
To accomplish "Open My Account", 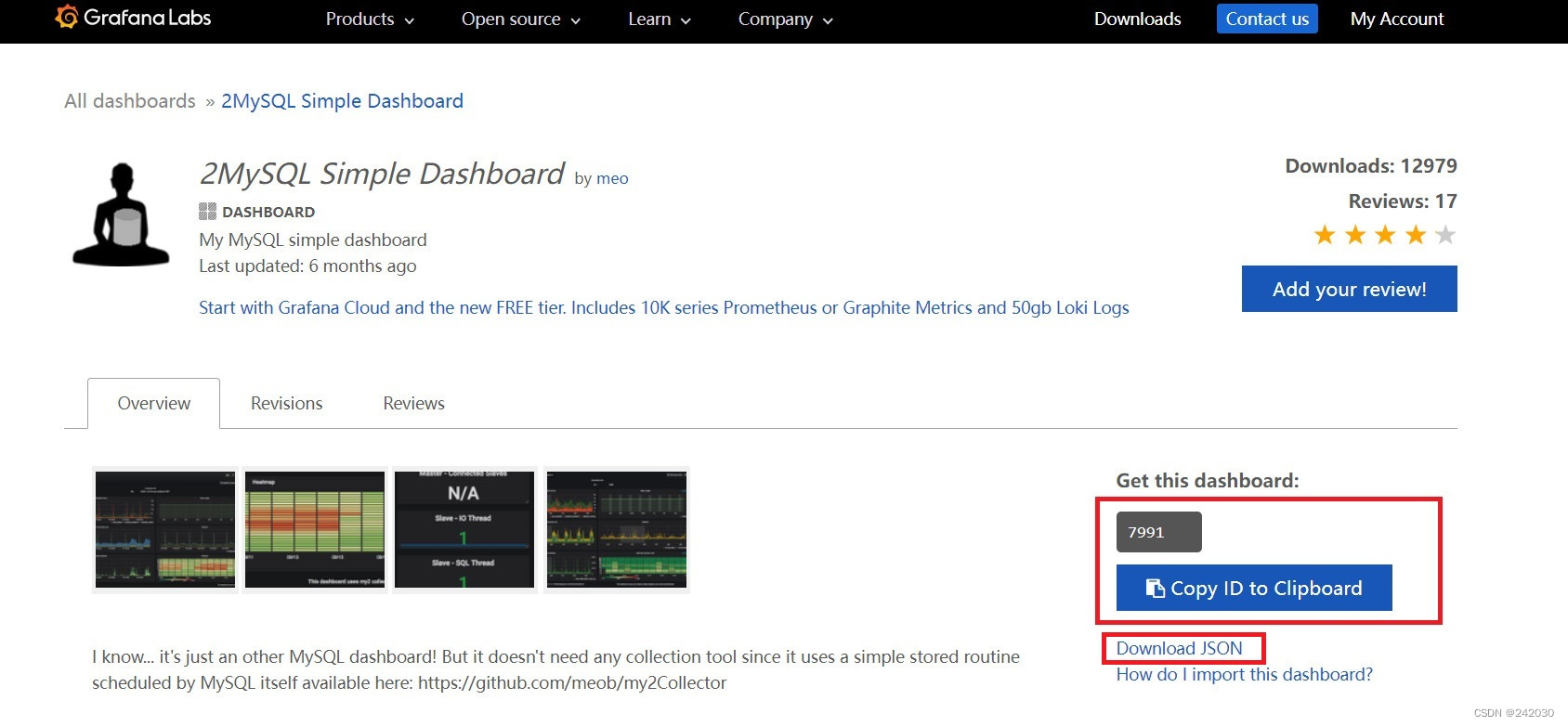I will click(x=1397, y=19).
